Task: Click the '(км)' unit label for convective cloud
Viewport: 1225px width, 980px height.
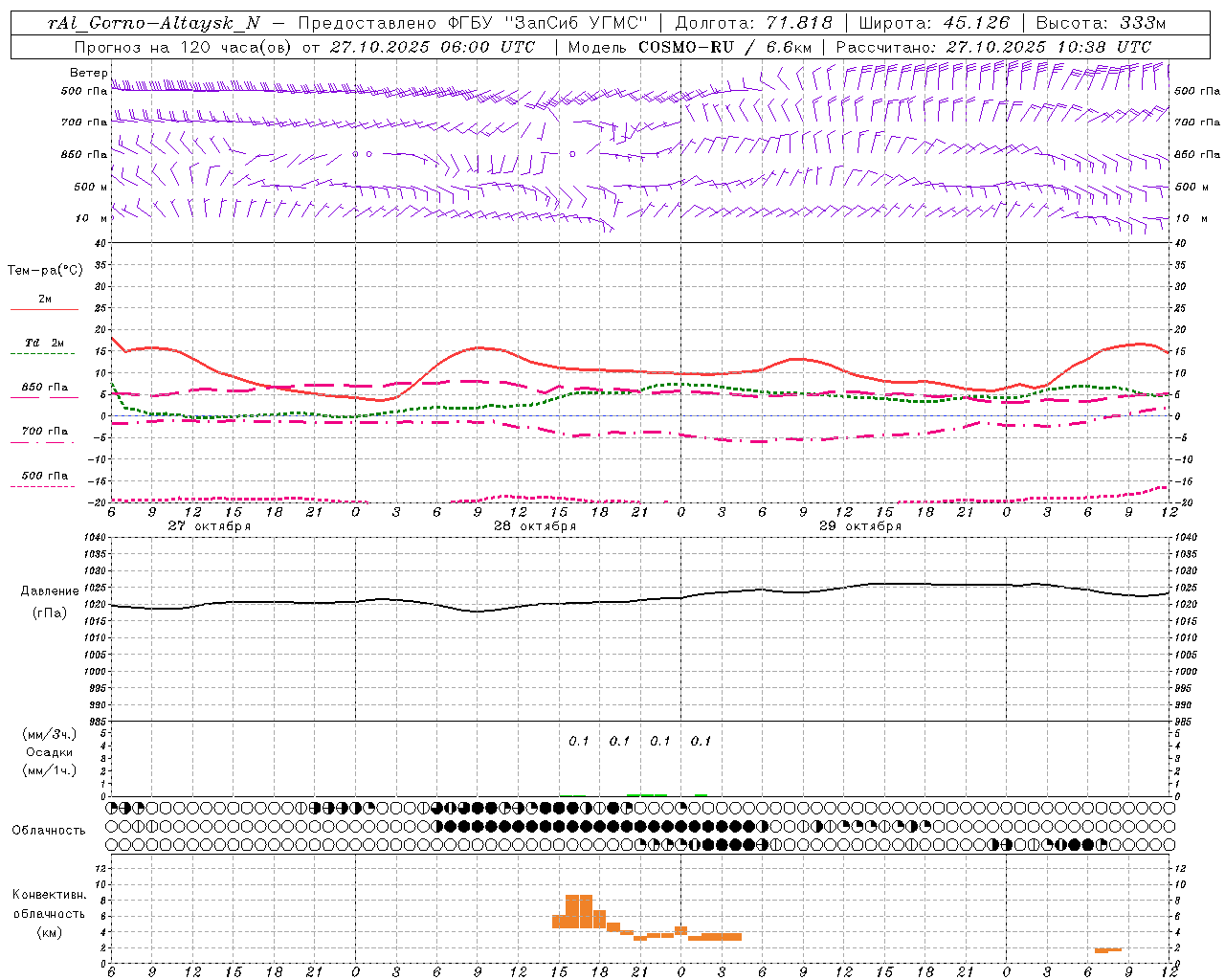Action: point(50,932)
